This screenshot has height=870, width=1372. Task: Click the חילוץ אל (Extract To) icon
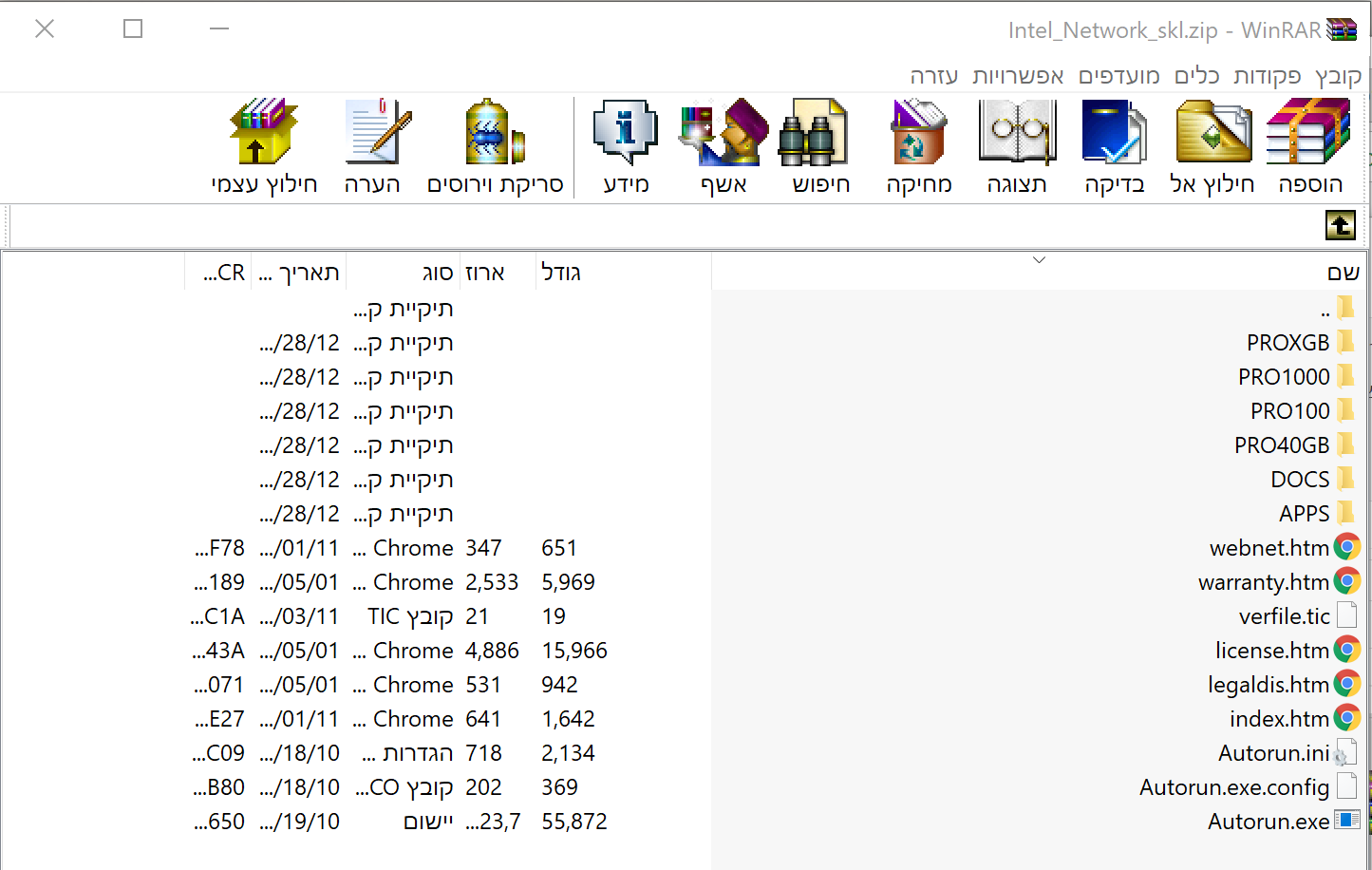click(1212, 133)
